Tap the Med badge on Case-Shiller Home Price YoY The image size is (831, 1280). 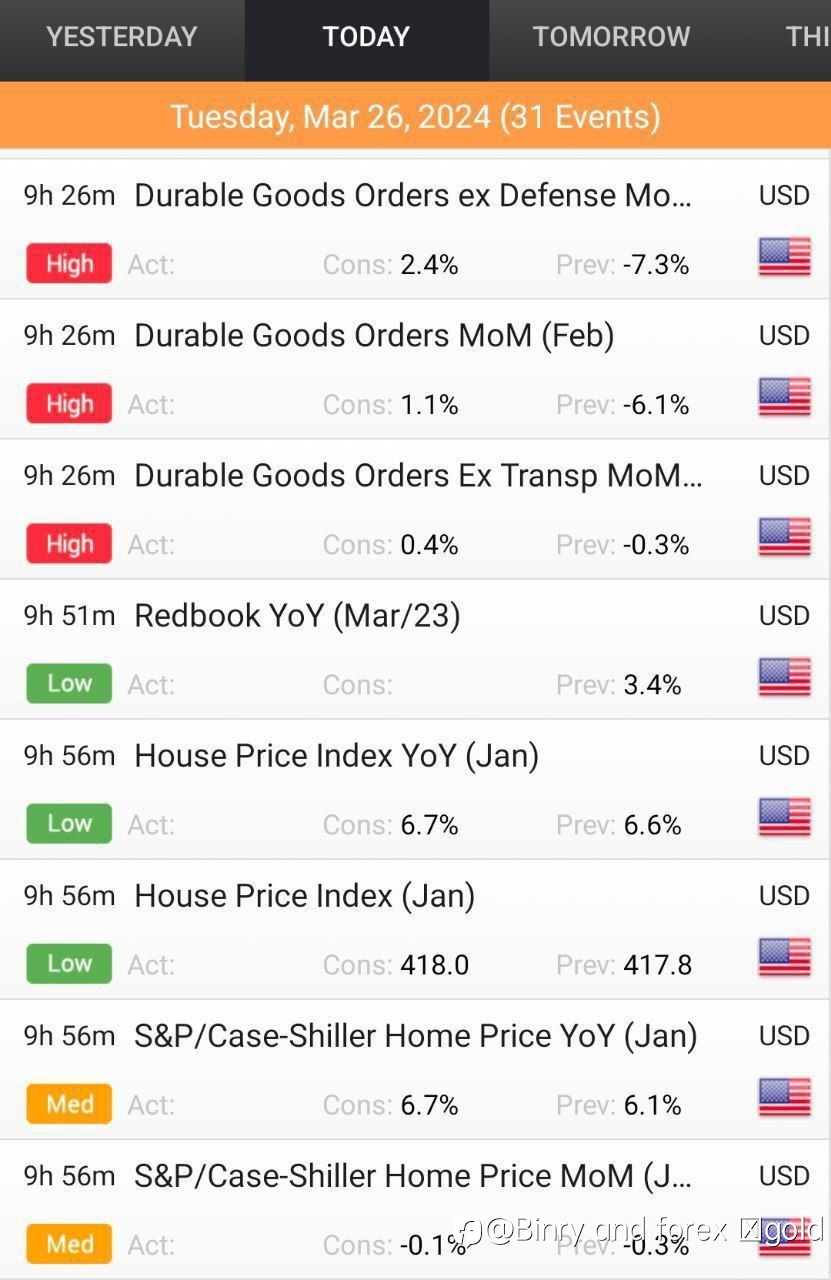[69, 1104]
